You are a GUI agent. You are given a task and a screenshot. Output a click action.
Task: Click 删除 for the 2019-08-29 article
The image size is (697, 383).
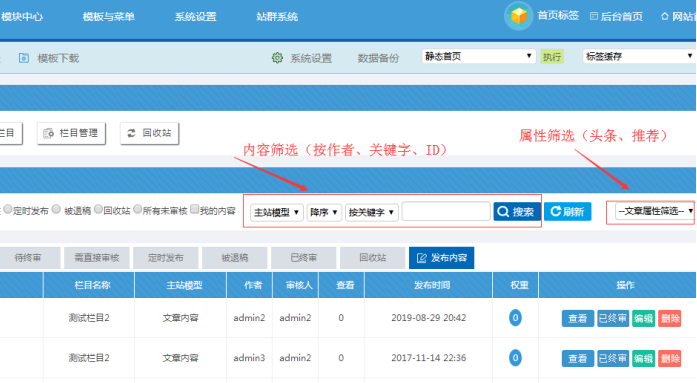[669, 318]
